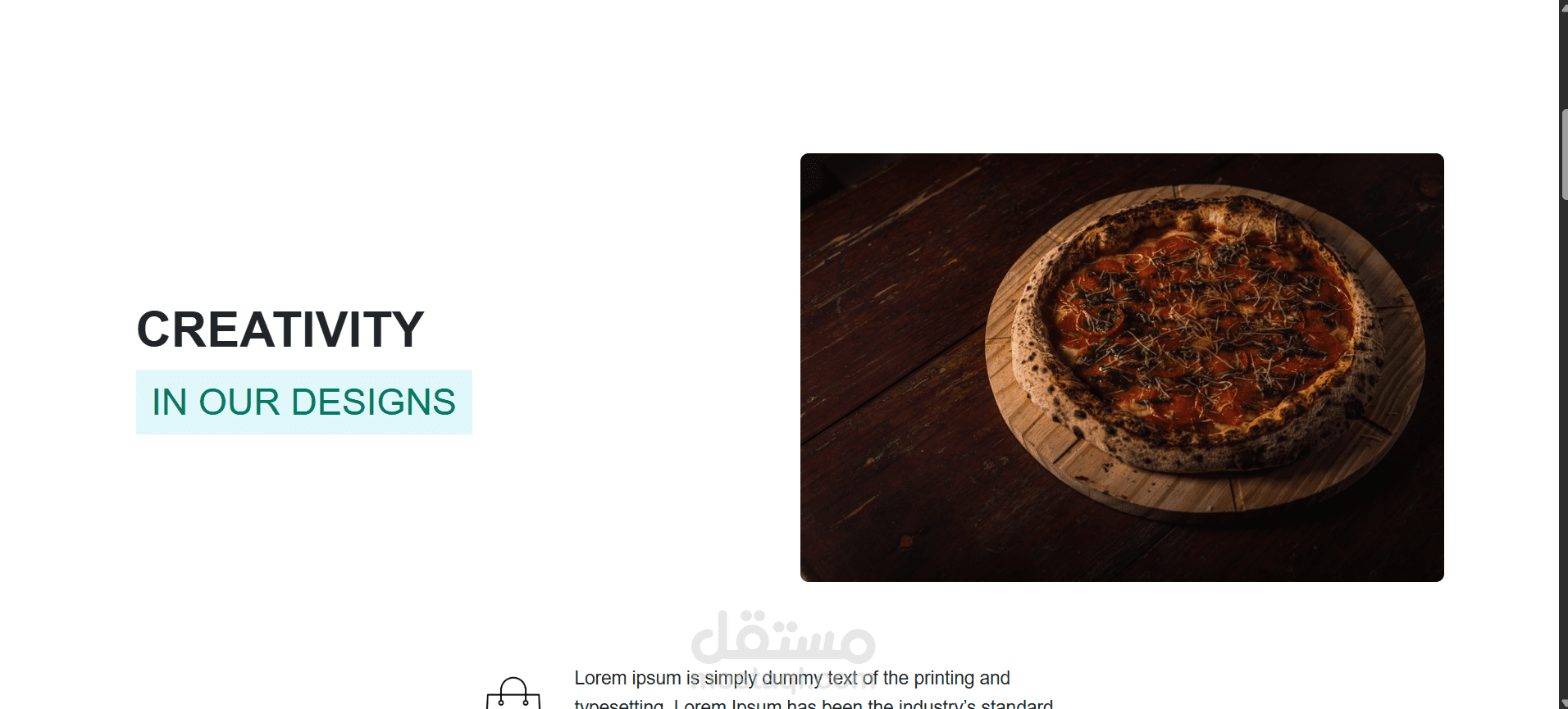The width and height of the screenshot is (1568, 709).
Task: Click the shopping bag icon
Action: pos(513,694)
